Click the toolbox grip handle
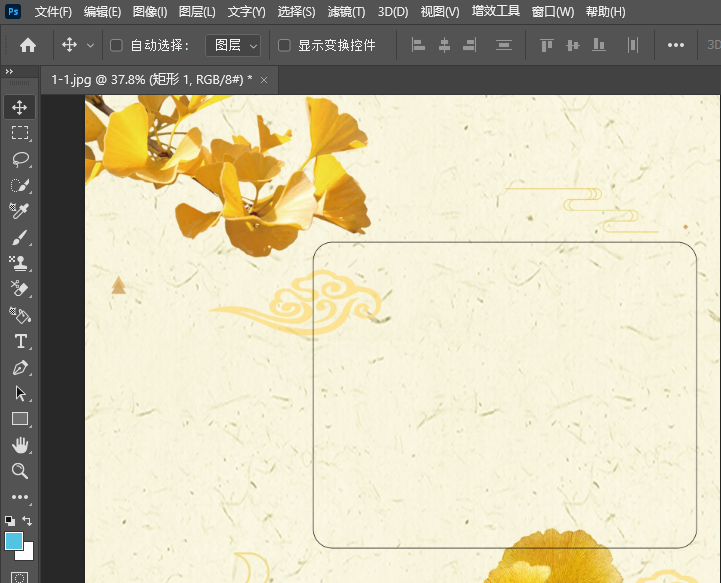Viewport: 721px width, 583px height. 19,83
